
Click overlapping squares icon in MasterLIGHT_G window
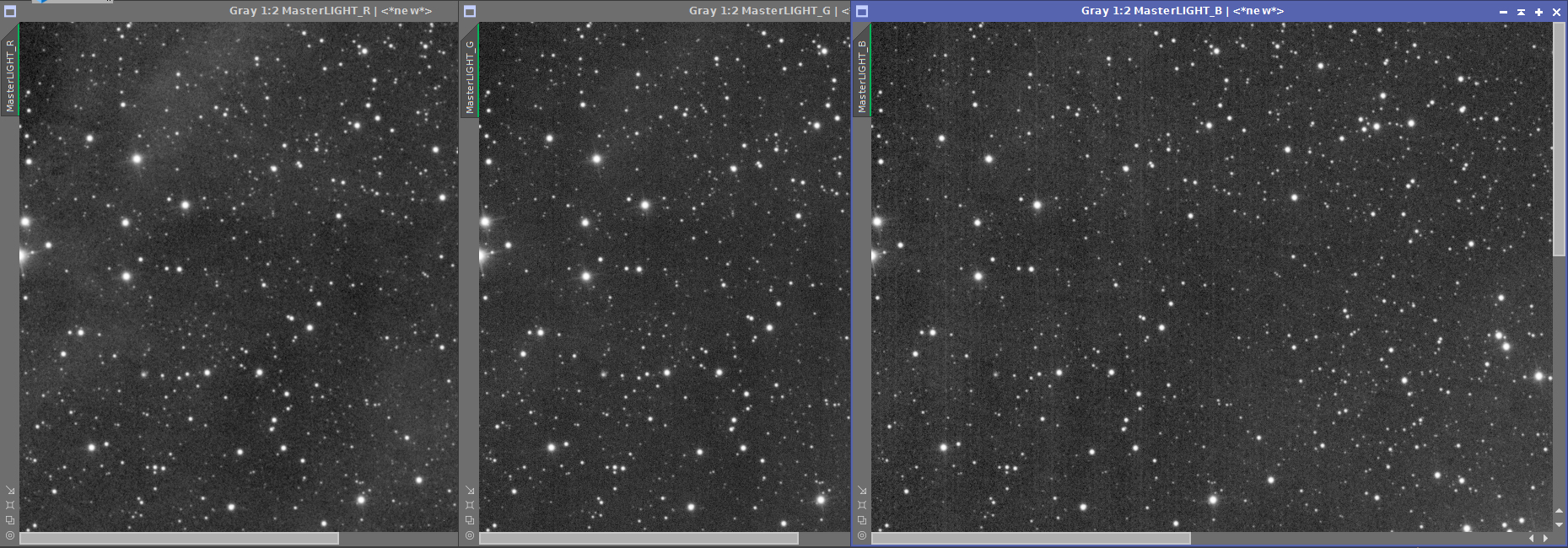coord(470,520)
